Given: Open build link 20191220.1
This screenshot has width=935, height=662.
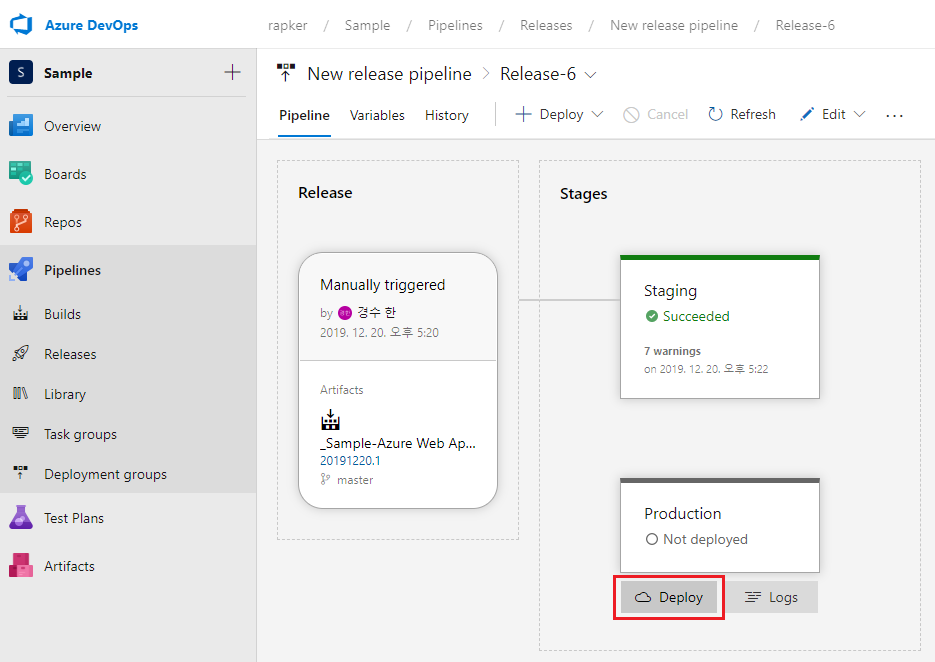Looking at the screenshot, I should [x=350, y=460].
